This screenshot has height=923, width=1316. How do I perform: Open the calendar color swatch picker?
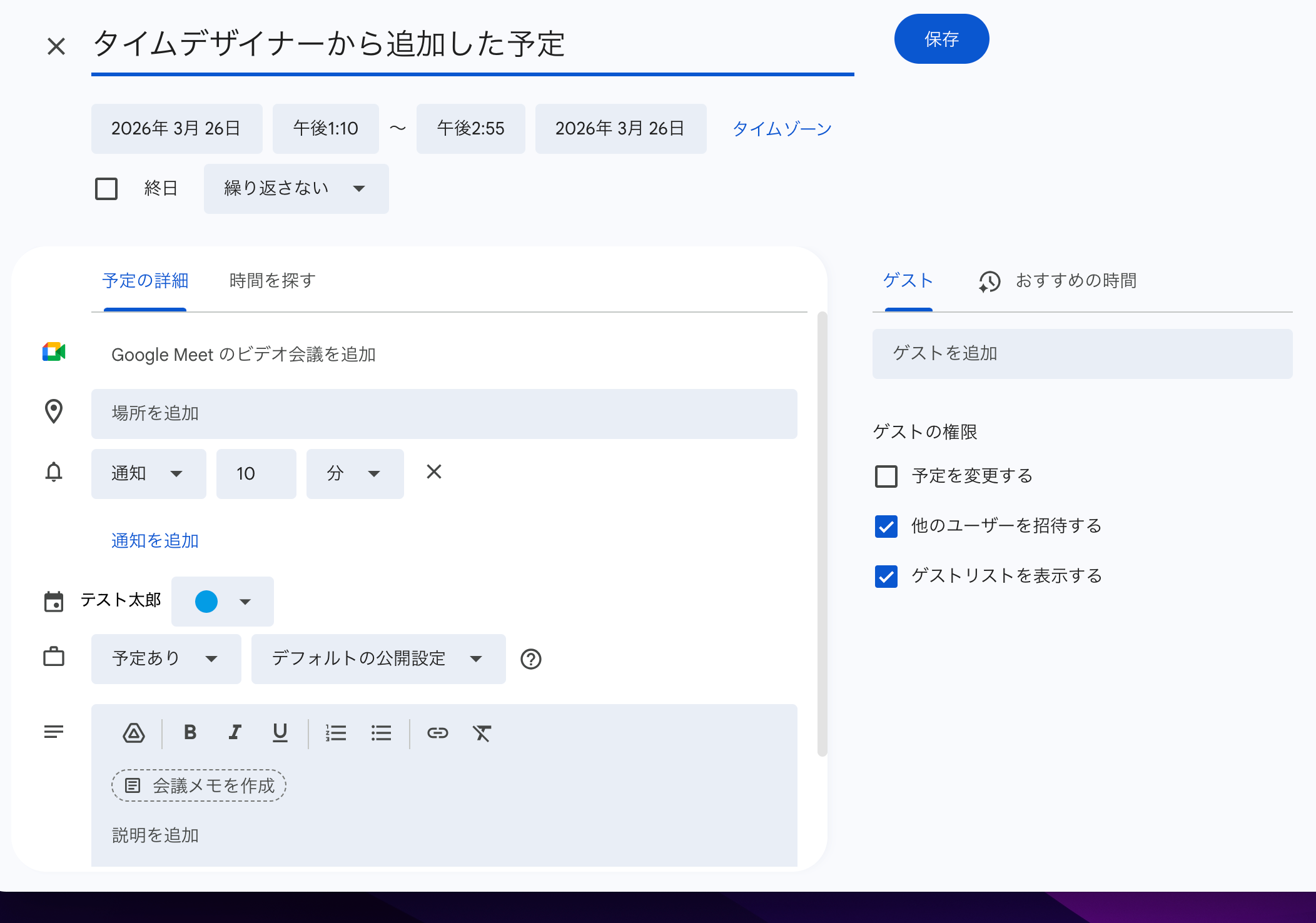click(x=222, y=601)
